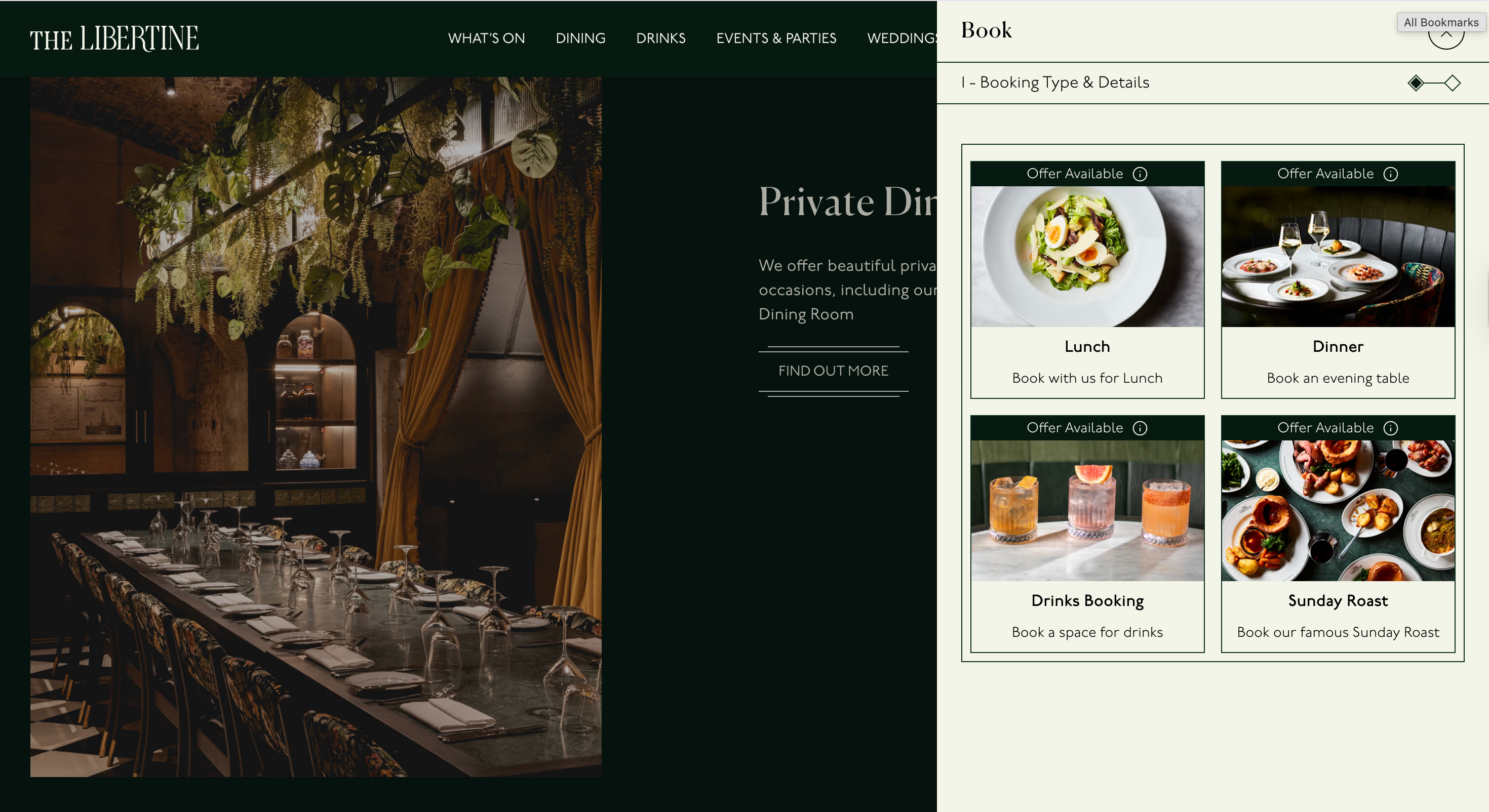Choose Dinner booking title

pyautogui.click(x=1338, y=347)
